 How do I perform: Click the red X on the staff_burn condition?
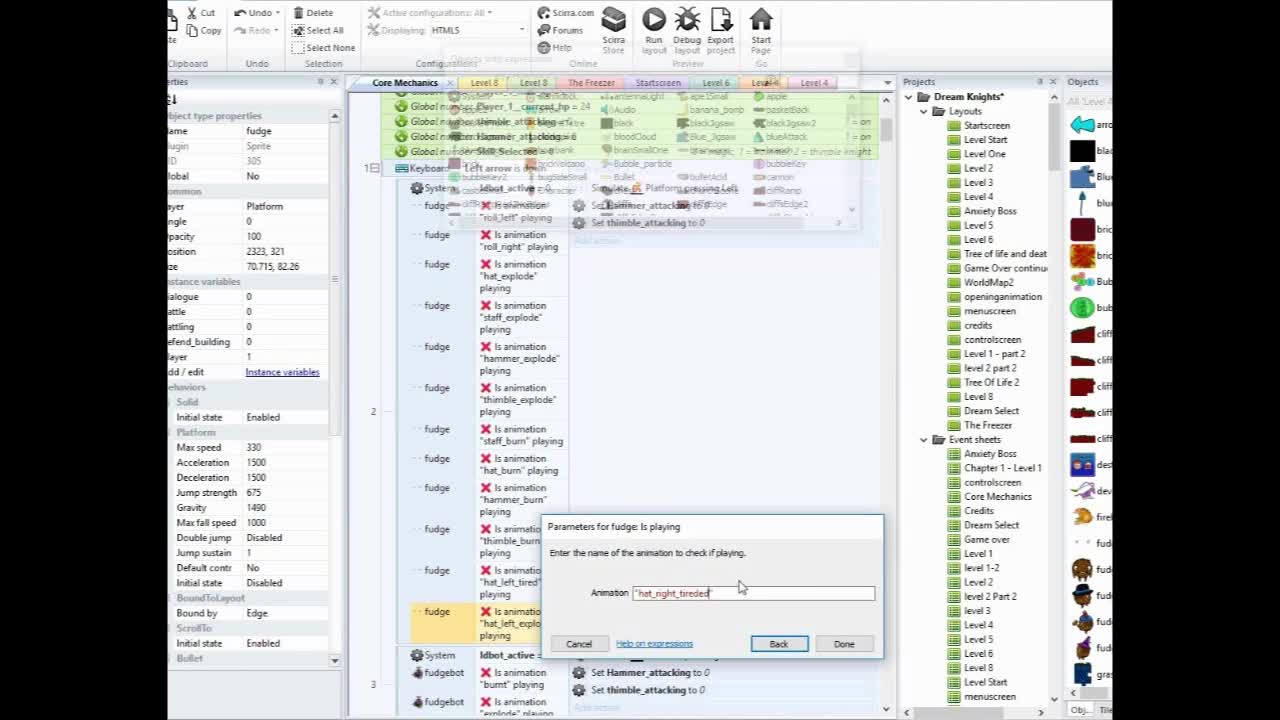pyautogui.click(x=486, y=429)
